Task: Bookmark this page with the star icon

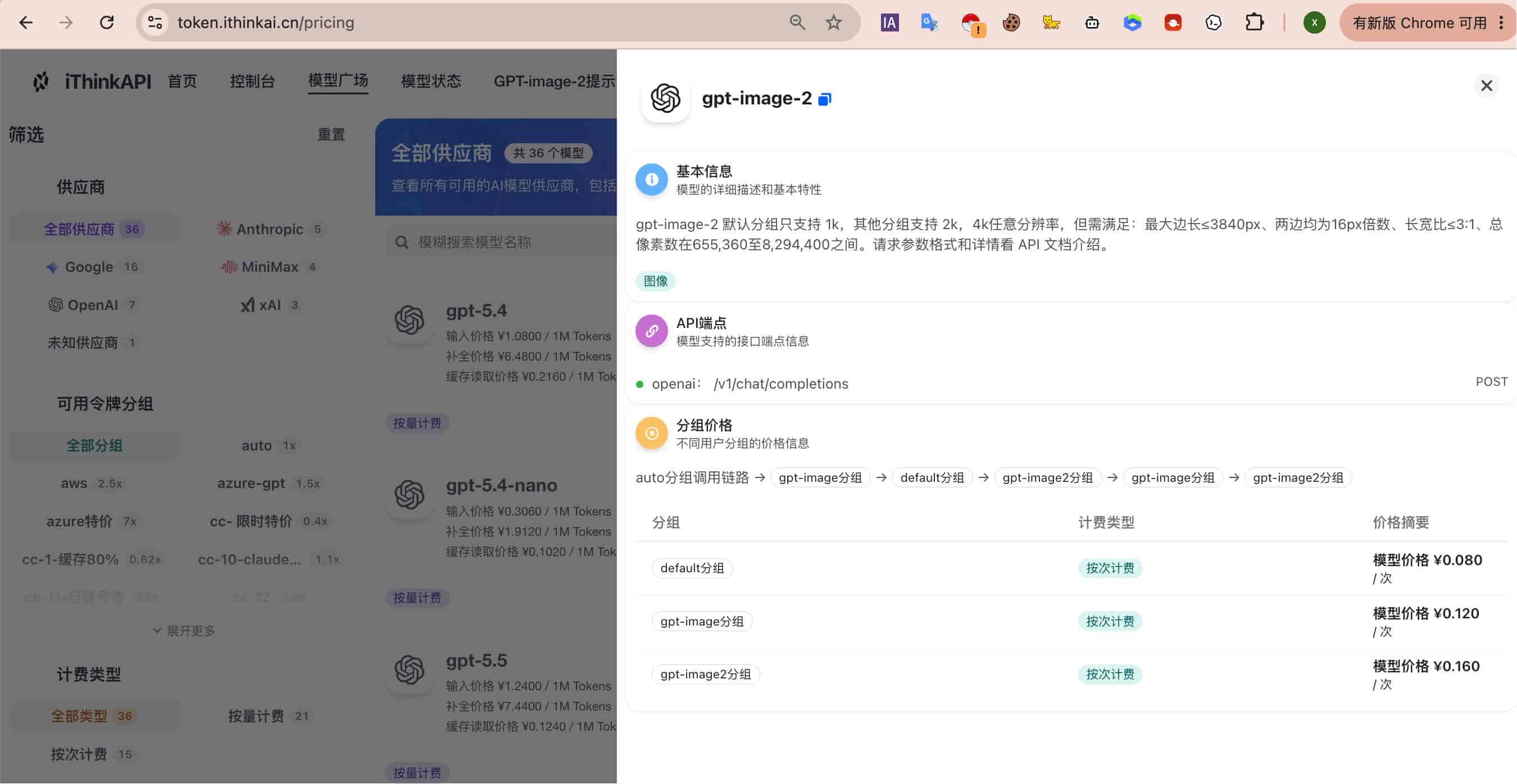Action: (833, 22)
